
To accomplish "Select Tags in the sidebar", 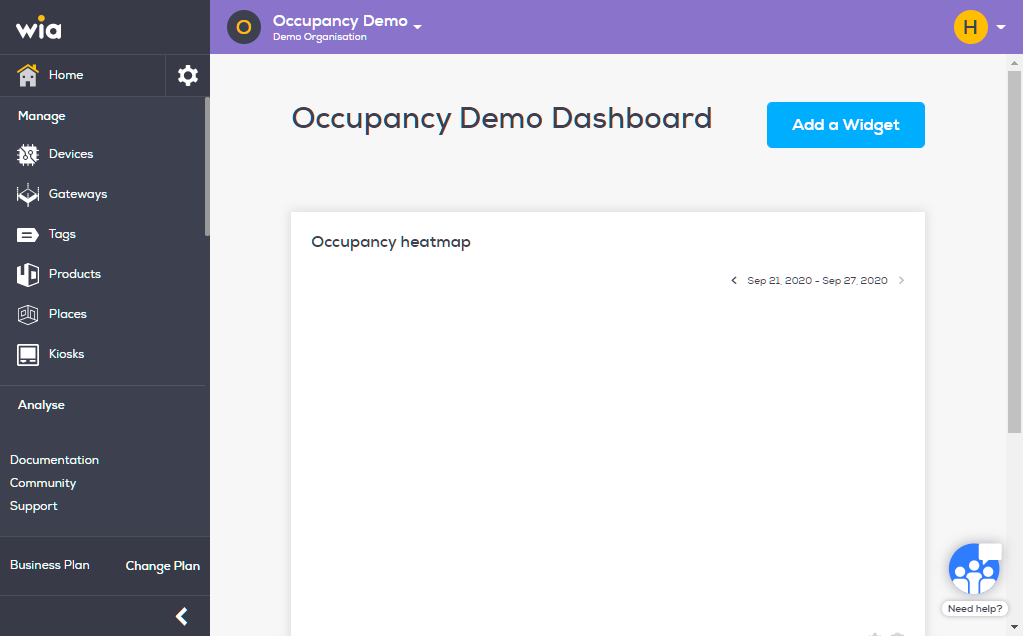I will click(62, 234).
